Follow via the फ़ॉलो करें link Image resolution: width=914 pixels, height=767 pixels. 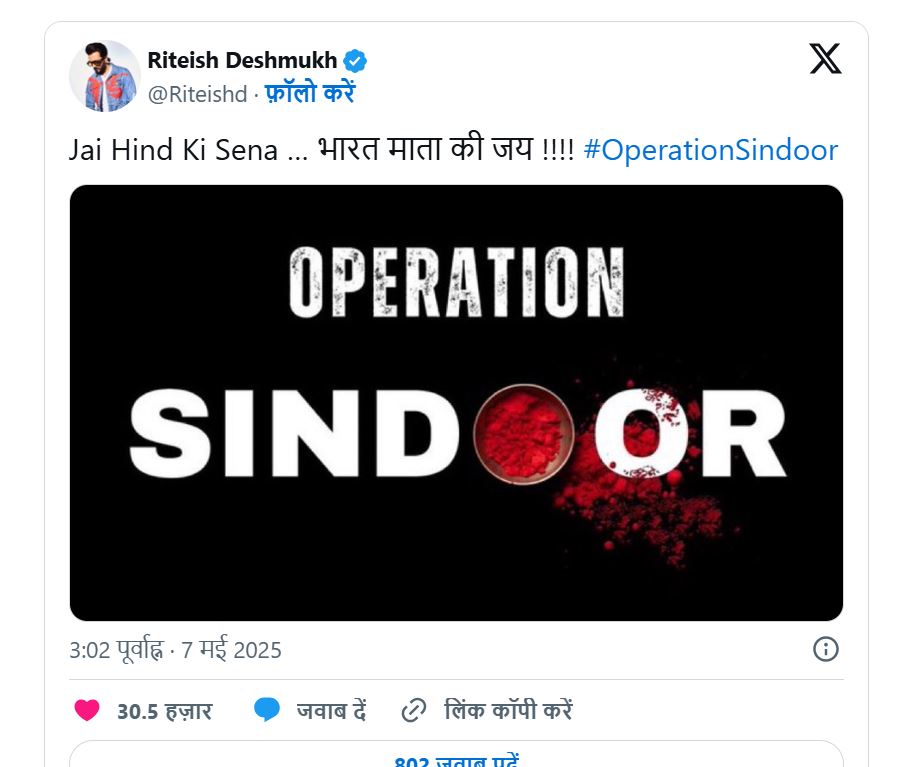tap(310, 93)
